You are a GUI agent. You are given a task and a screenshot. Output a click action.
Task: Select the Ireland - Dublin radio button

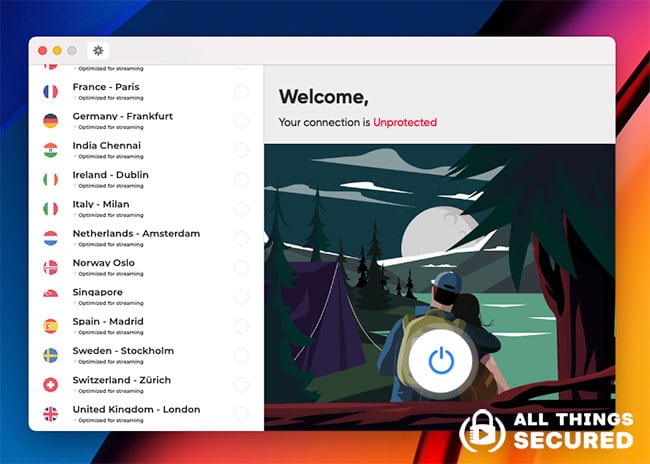pos(241,180)
